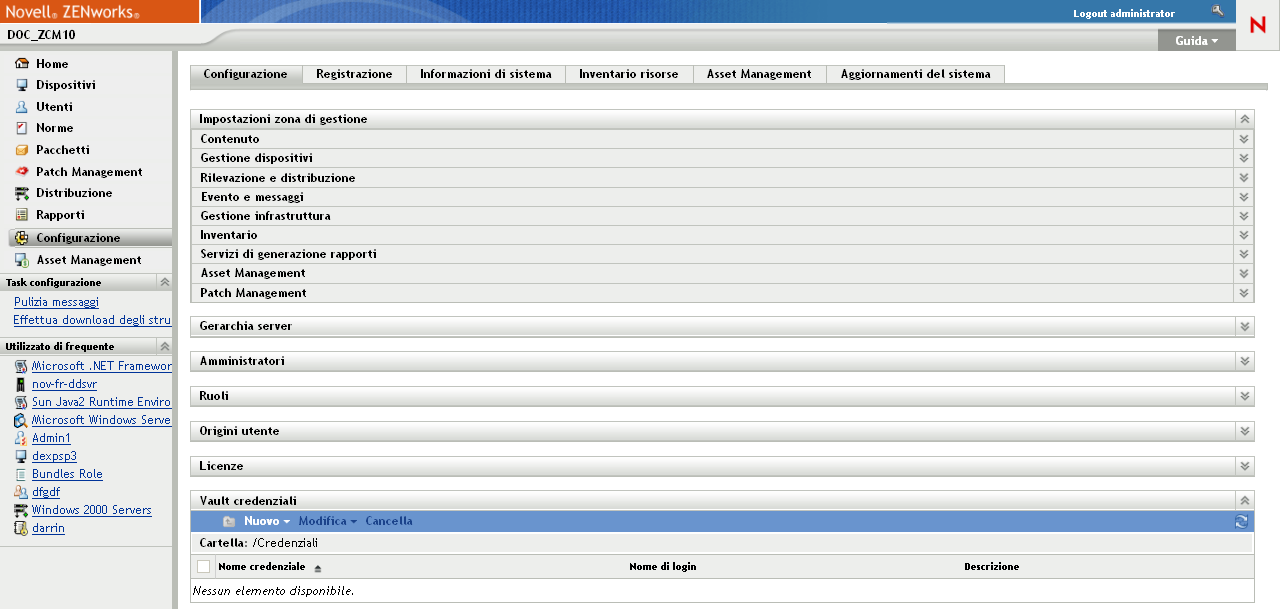Open the Inventario risorse tab
The width and height of the screenshot is (1280, 609).
tap(628, 74)
